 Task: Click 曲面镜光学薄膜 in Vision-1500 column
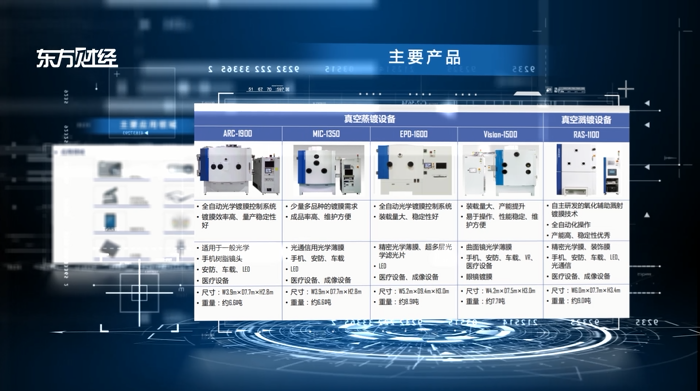pyautogui.click(x=489, y=247)
